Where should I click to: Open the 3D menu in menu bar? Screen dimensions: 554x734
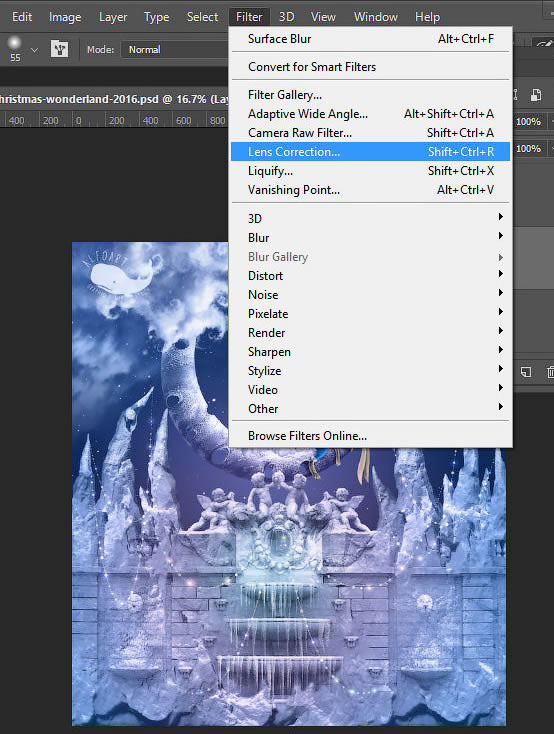[287, 17]
